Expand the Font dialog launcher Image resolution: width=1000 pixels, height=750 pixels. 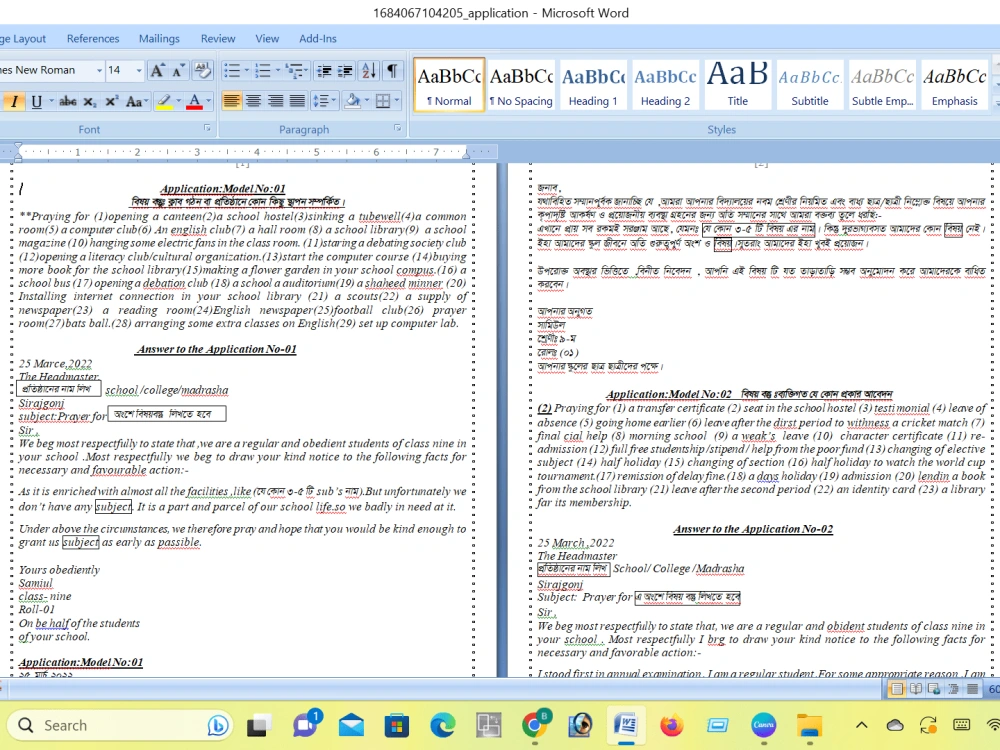click(x=207, y=128)
